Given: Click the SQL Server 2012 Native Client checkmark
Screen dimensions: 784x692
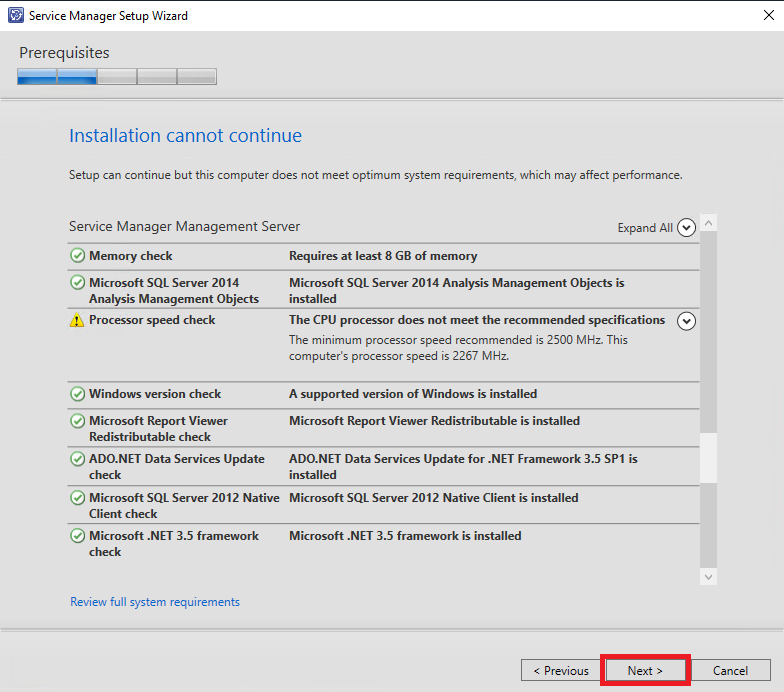Looking at the screenshot, I should (77, 498).
